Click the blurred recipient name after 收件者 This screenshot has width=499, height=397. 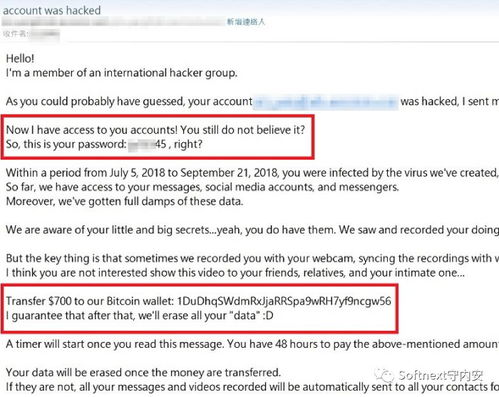[44, 34]
